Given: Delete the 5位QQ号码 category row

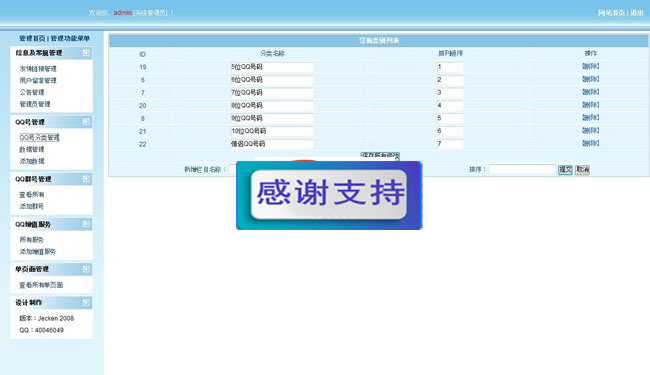Looking at the screenshot, I should tap(590, 66).
